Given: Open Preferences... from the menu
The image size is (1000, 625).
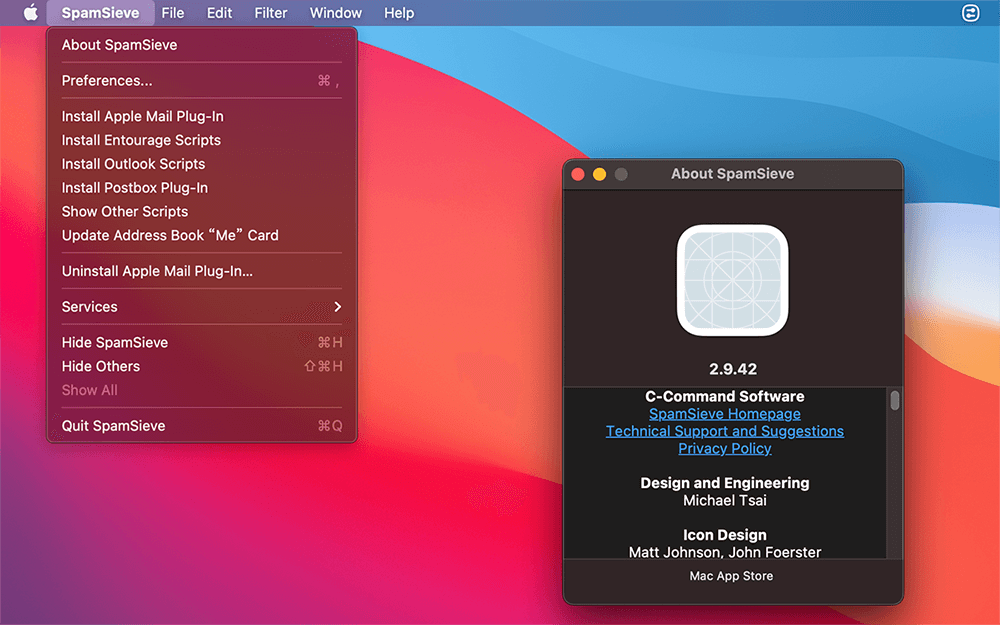Looking at the screenshot, I should (202, 80).
